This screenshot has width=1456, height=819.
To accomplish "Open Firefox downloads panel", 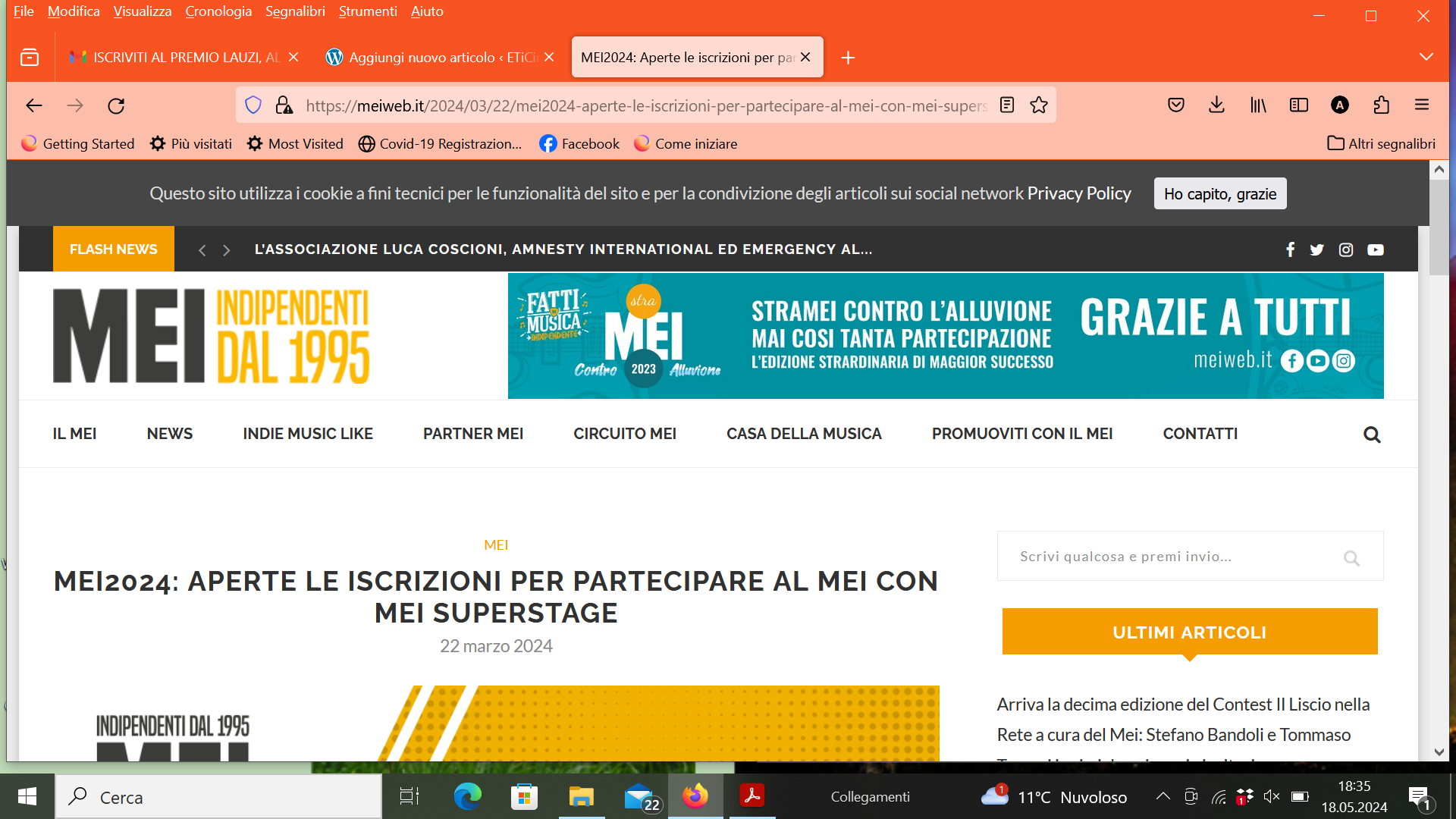I will (1217, 105).
